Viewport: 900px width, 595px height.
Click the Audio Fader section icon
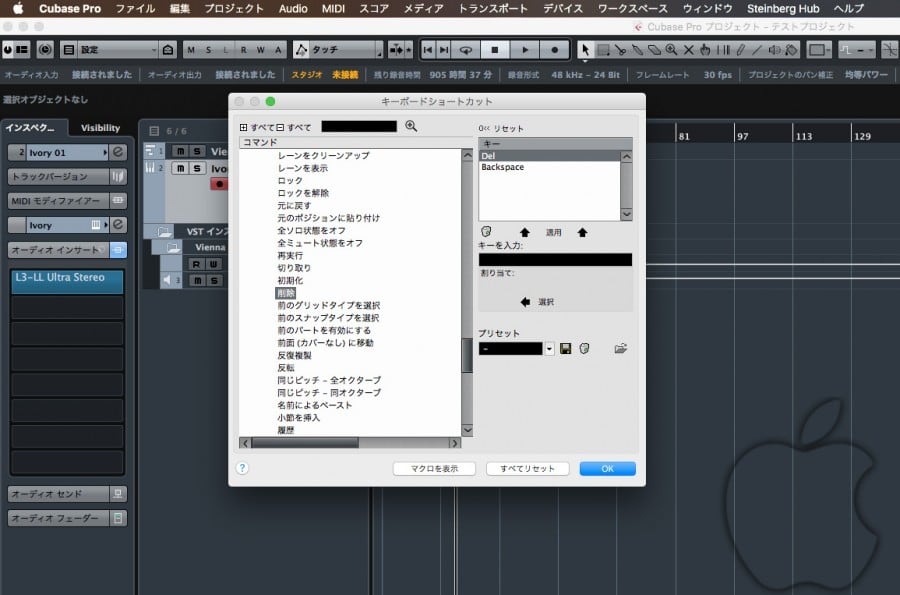(x=118, y=518)
